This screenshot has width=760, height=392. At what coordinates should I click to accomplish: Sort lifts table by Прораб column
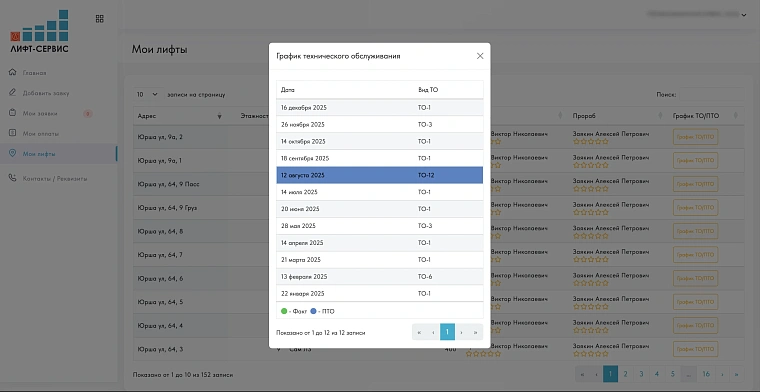(617, 116)
